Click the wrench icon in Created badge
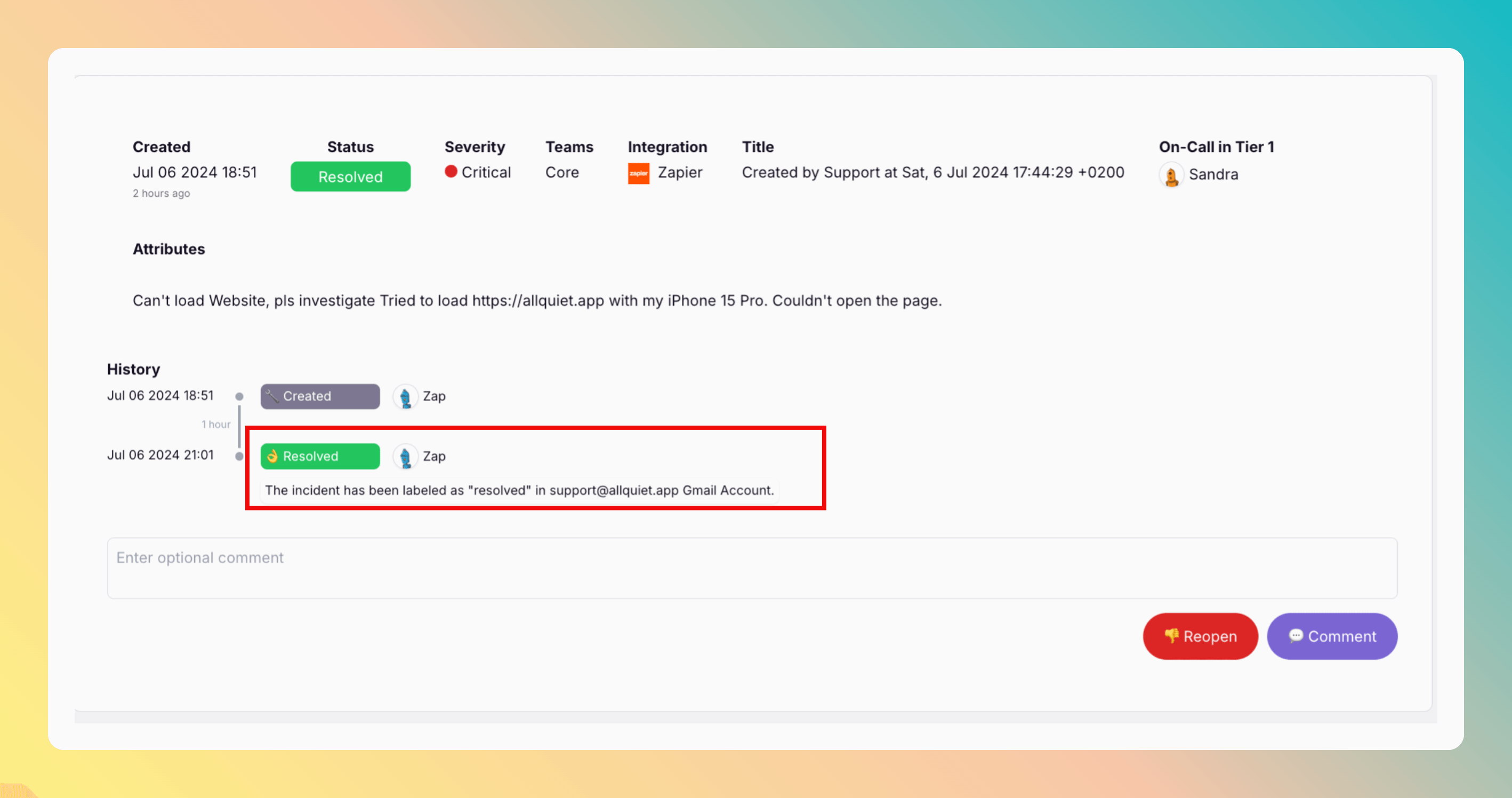The height and width of the screenshot is (798, 1512). (x=272, y=396)
